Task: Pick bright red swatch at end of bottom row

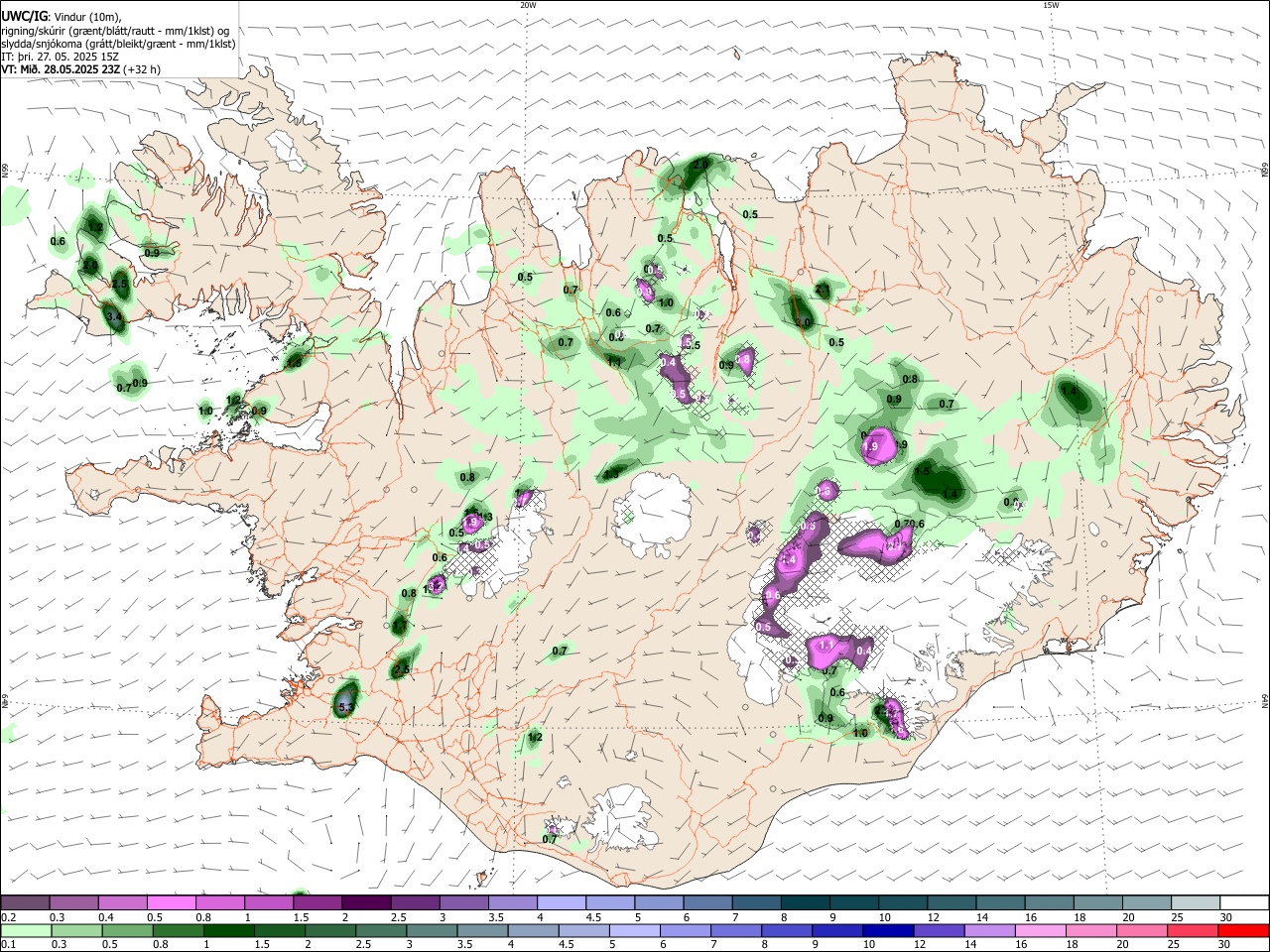Action: [x=1242, y=931]
